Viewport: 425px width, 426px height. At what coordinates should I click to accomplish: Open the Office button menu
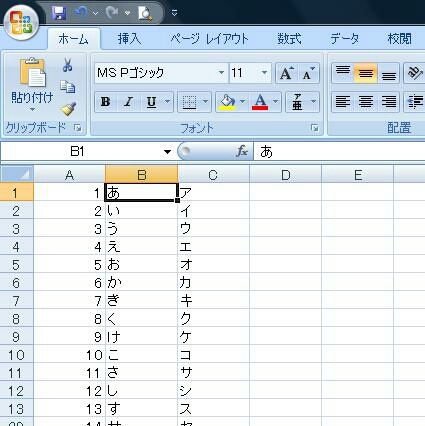click(21, 23)
